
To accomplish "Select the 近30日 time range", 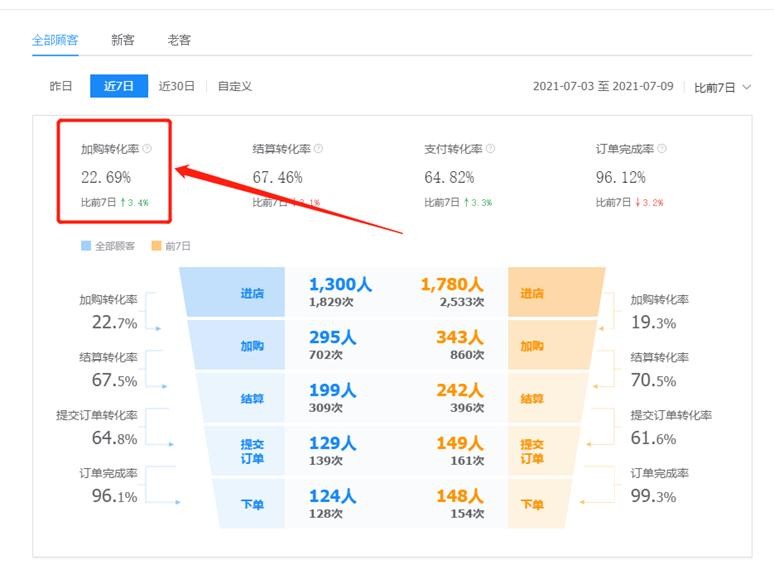I will (177, 86).
